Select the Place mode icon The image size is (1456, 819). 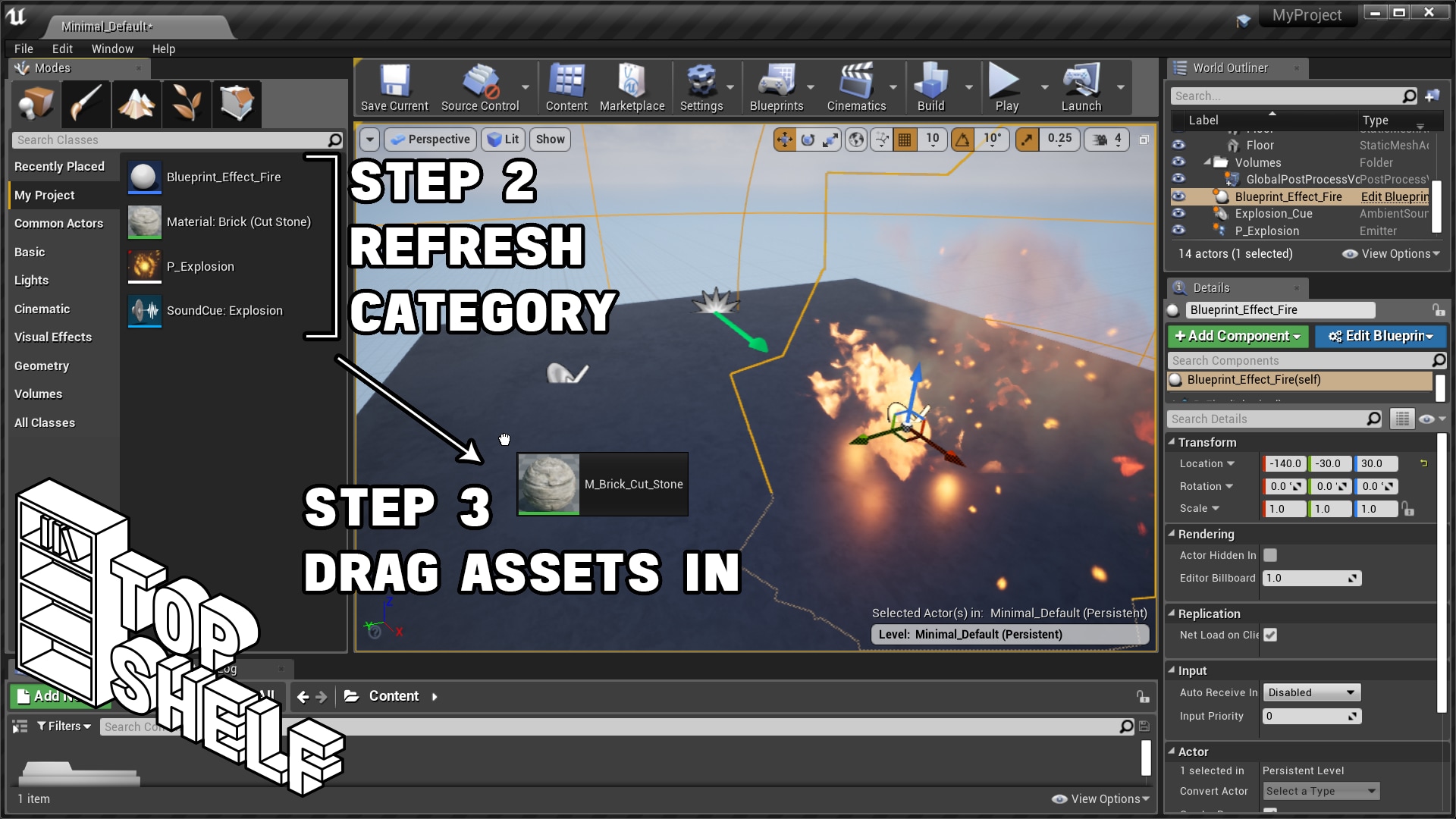tap(36, 103)
